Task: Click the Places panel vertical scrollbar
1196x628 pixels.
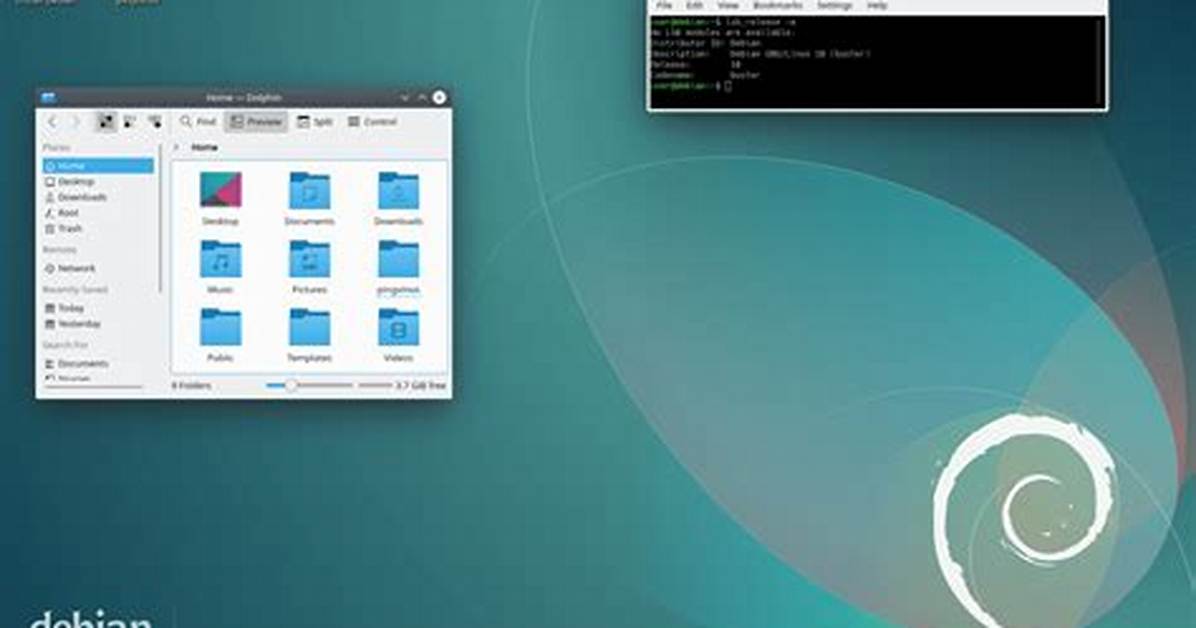Action: coord(161,217)
